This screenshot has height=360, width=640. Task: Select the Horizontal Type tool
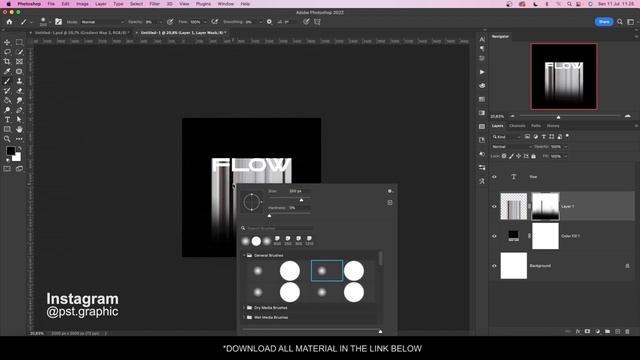click(7, 120)
